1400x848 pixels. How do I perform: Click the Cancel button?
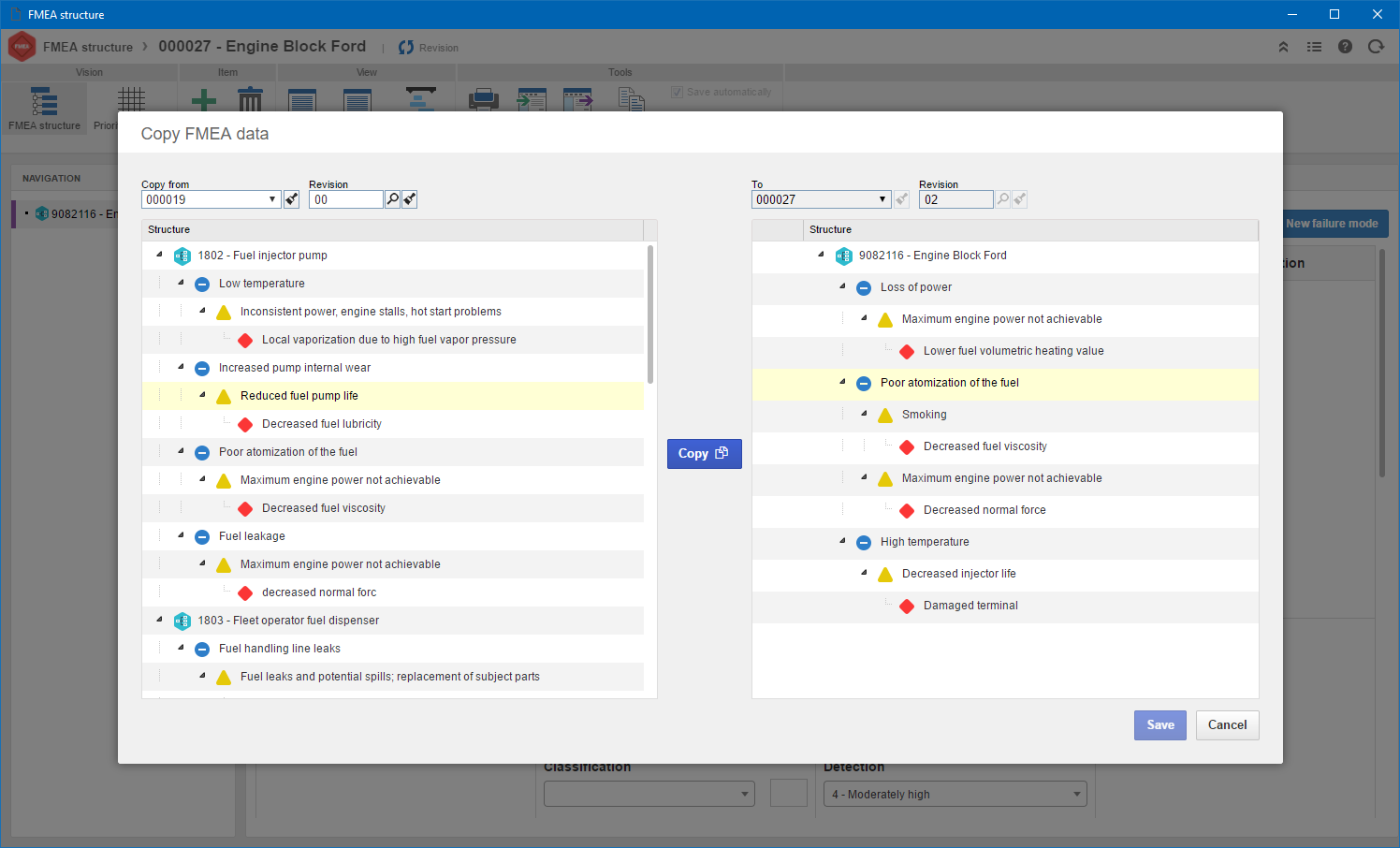1227,725
